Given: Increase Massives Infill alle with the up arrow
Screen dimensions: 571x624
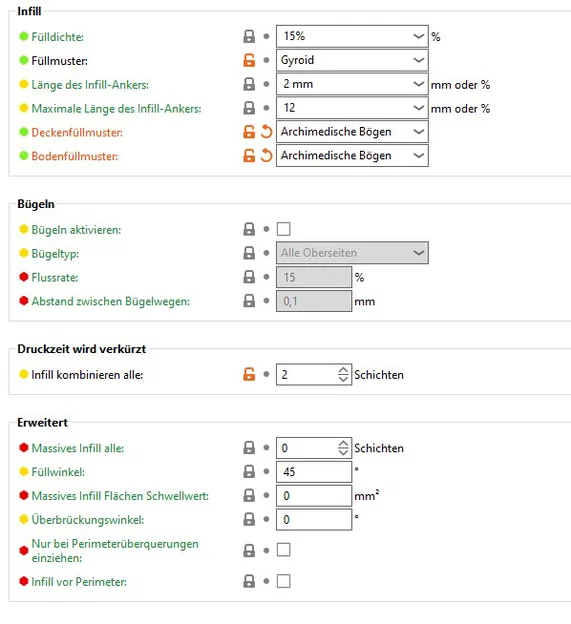Looking at the screenshot, I should 343,444.
